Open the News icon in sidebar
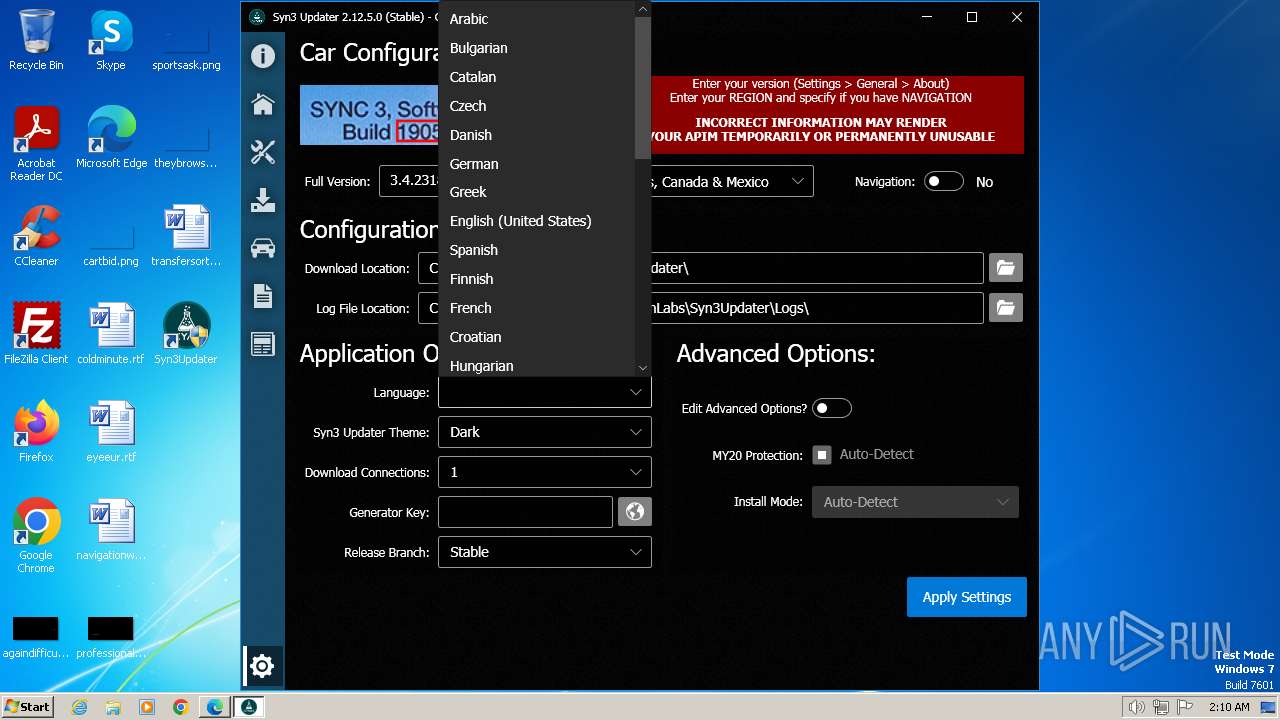Viewport: 1280px width, 720px height. [x=263, y=344]
